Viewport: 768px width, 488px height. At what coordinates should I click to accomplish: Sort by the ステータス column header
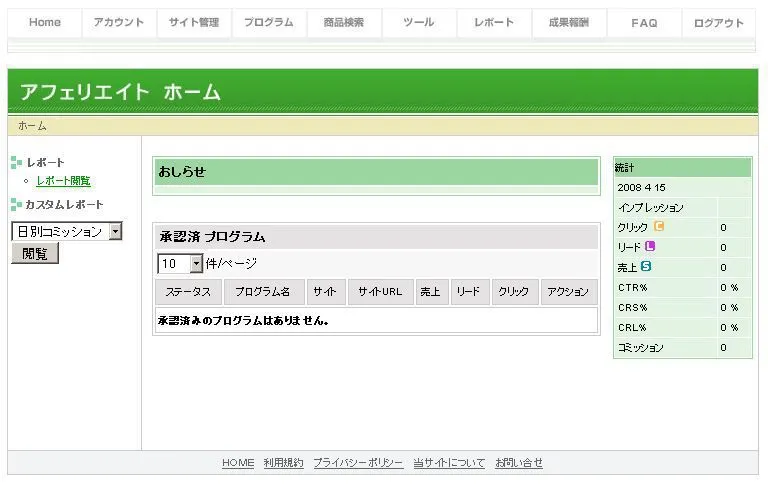188,292
